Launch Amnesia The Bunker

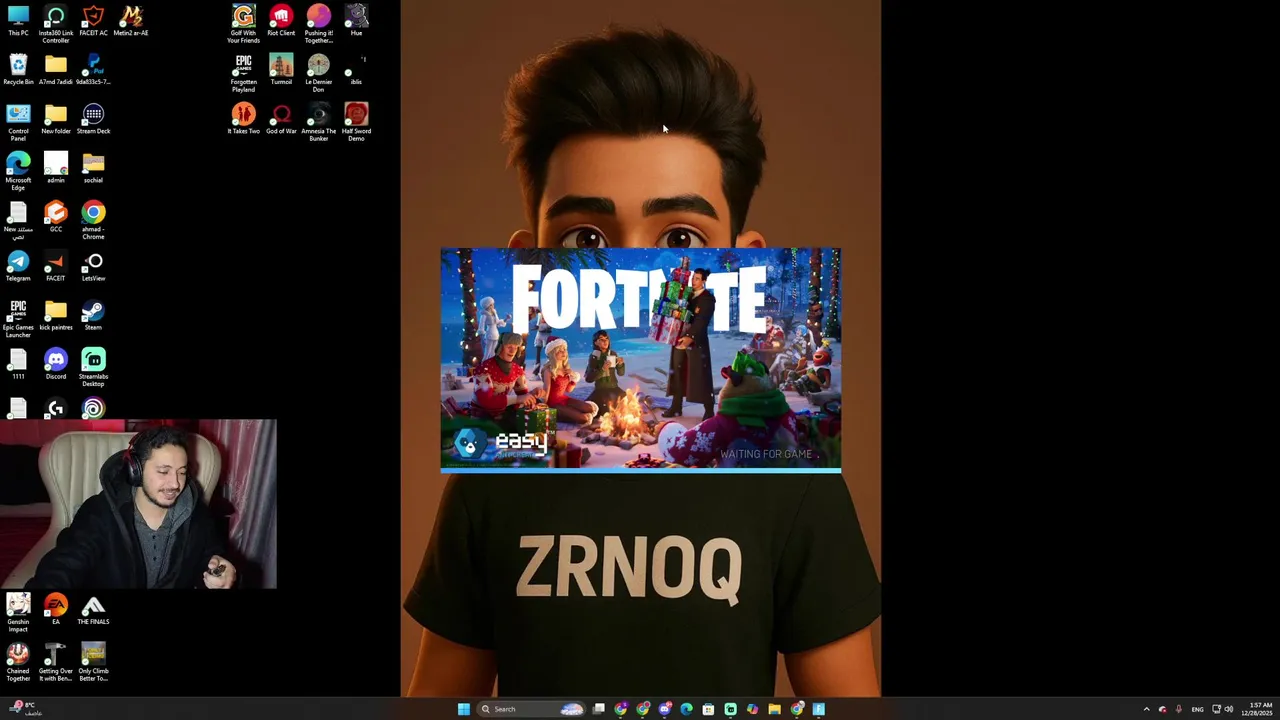click(x=318, y=122)
